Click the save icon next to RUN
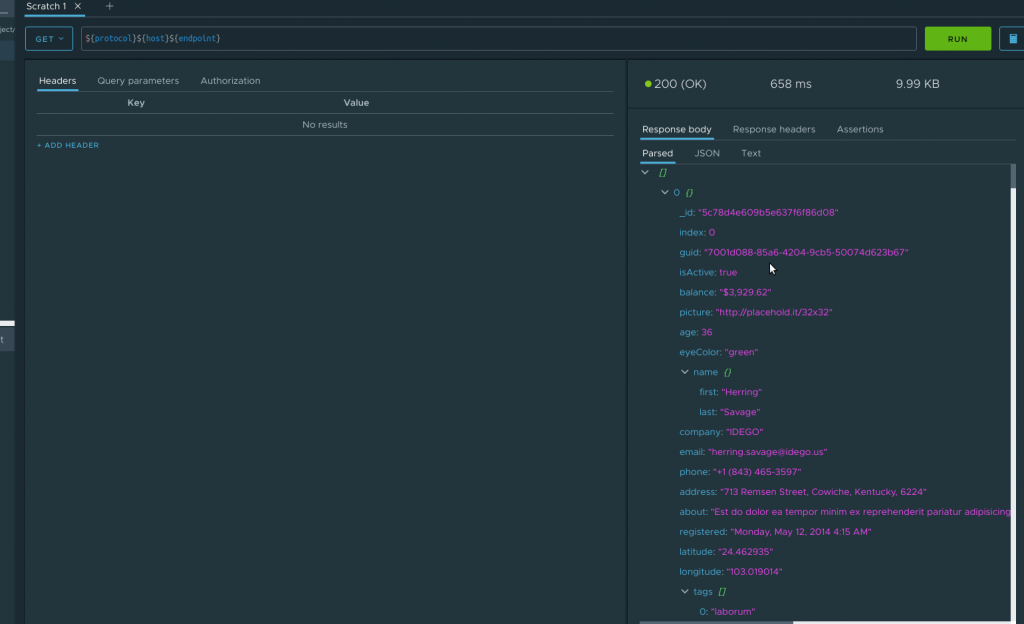1024x624 pixels. (x=1012, y=39)
